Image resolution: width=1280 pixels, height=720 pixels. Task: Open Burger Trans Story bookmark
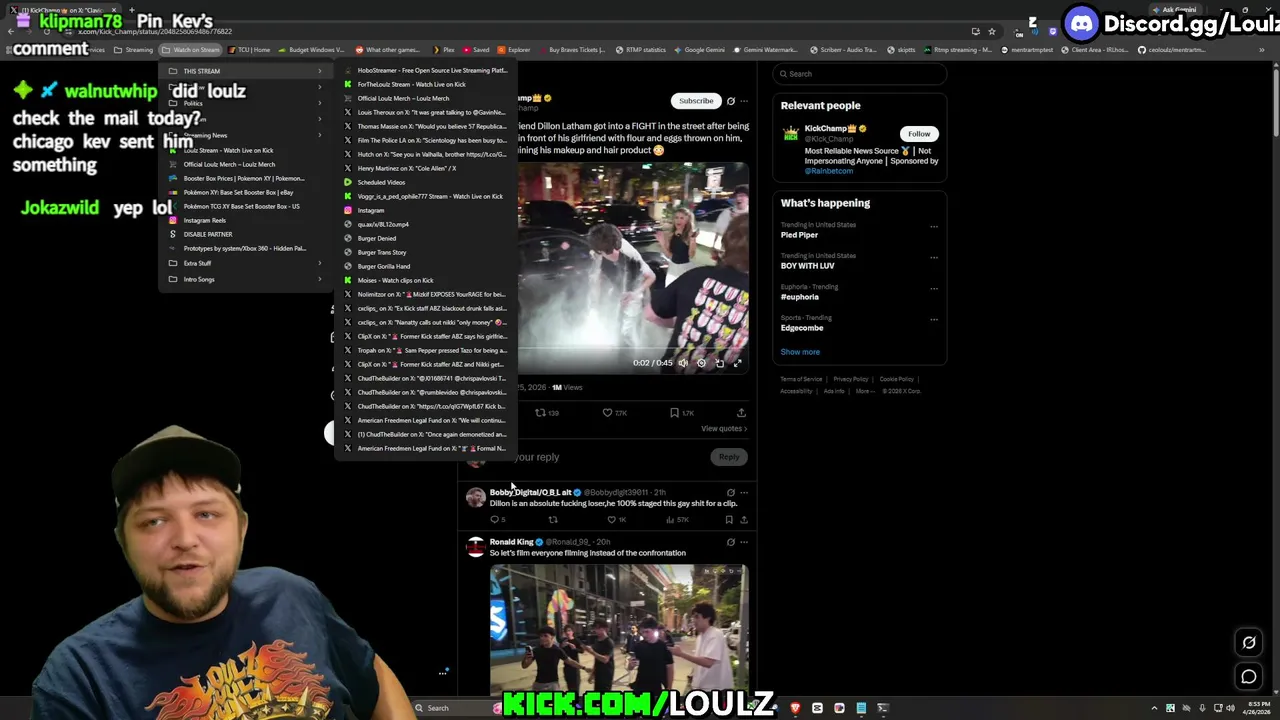pos(425,252)
